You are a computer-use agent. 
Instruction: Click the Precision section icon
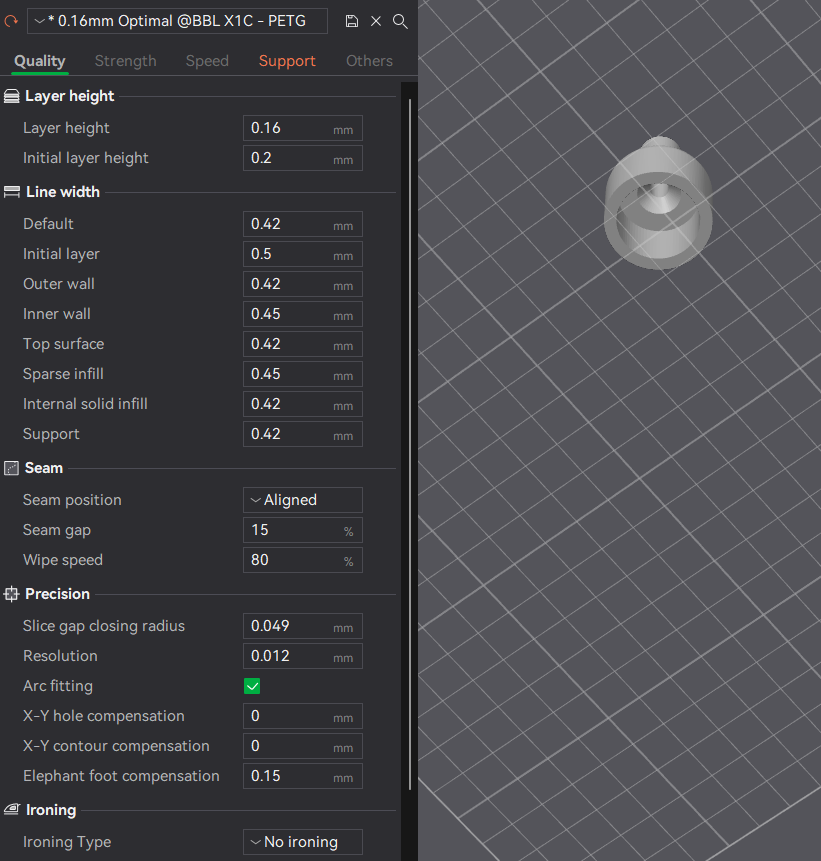[12, 594]
